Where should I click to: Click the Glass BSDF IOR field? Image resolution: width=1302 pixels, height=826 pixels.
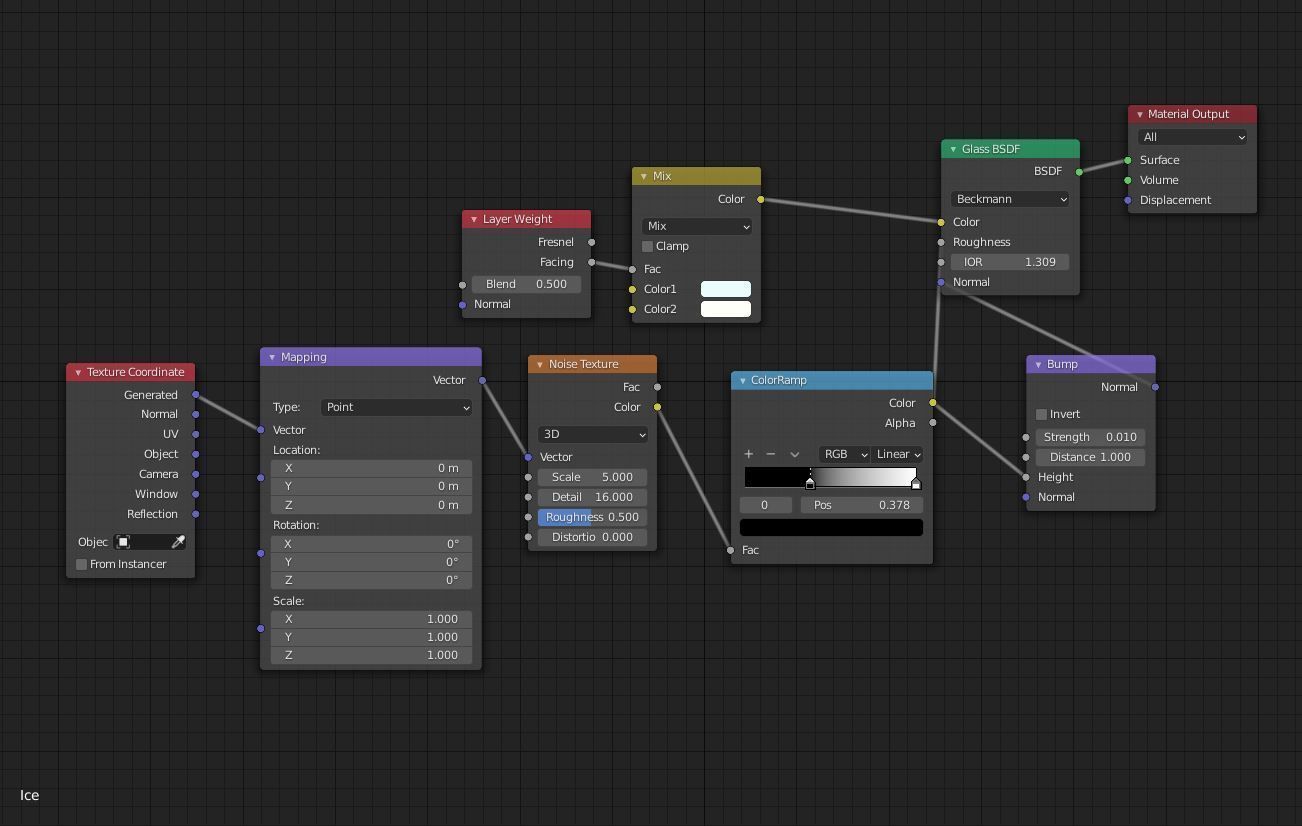1010,262
